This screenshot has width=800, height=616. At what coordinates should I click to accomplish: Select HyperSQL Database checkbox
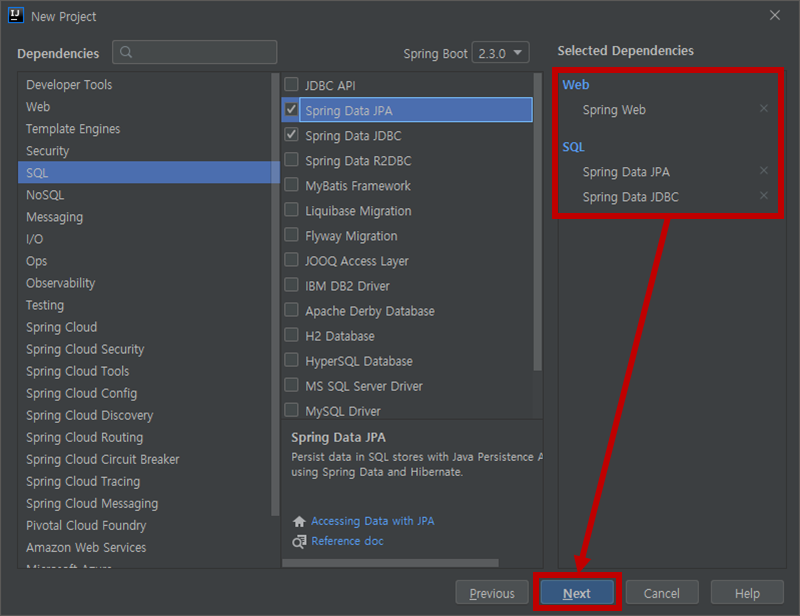(x=291, y=359)
